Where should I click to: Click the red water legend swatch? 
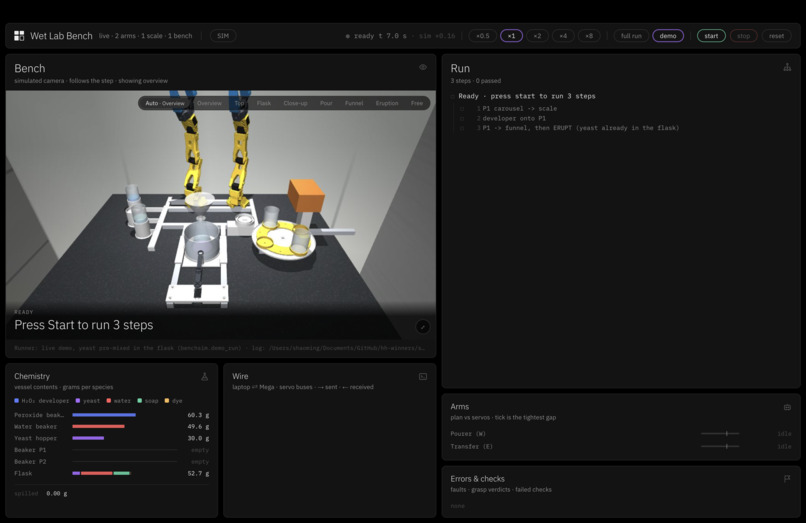pyautogui.click(x=109, y=401)
